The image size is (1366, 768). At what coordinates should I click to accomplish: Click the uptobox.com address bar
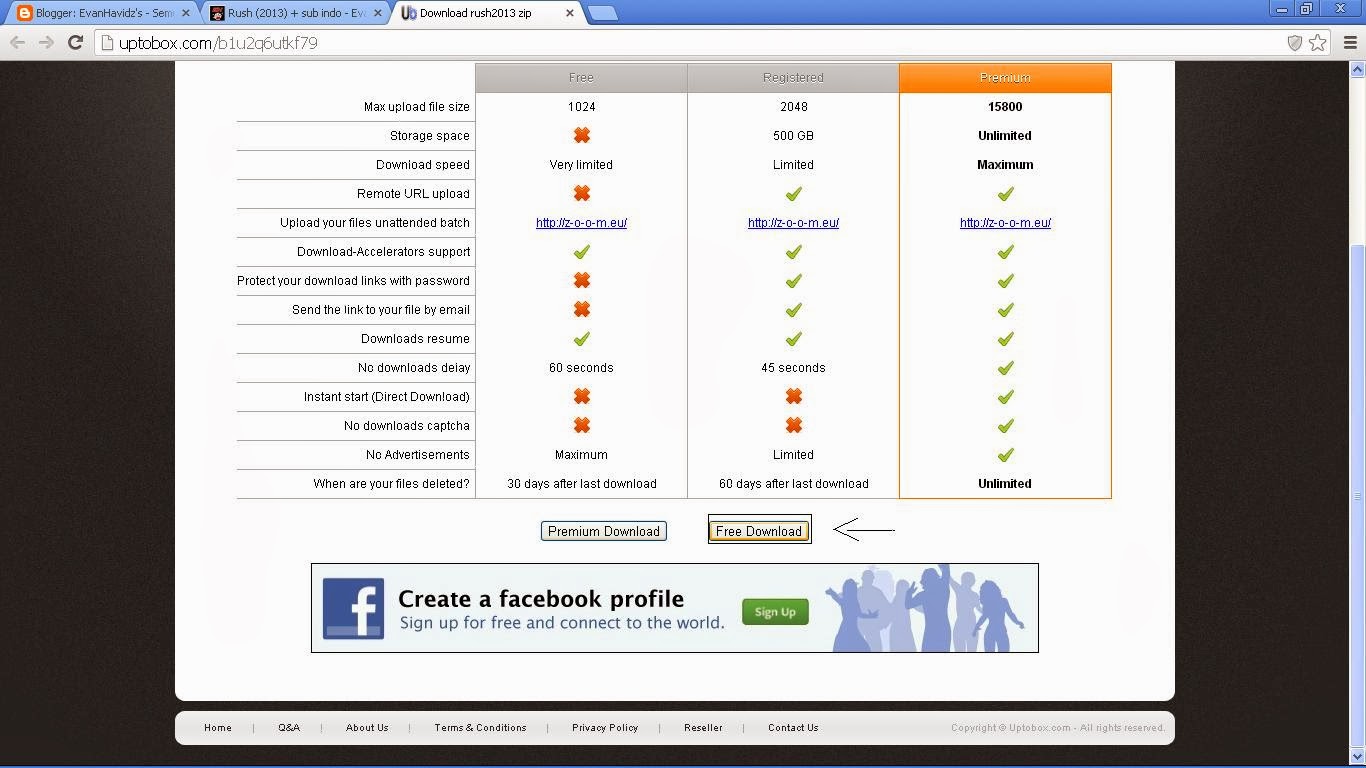click(690, 43)
